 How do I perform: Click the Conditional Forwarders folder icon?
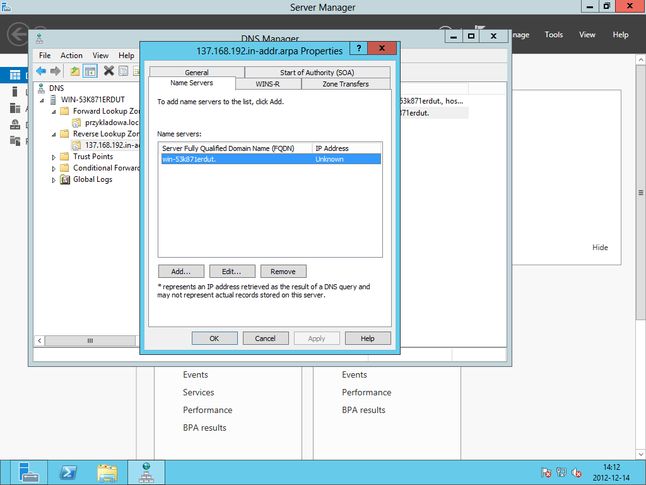click(x=65, y=168)
